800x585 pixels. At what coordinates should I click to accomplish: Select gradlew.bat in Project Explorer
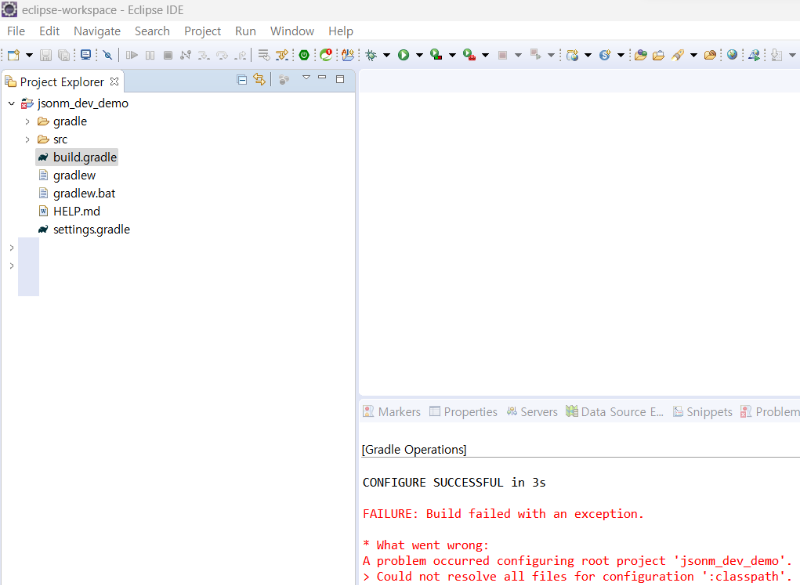78,193
